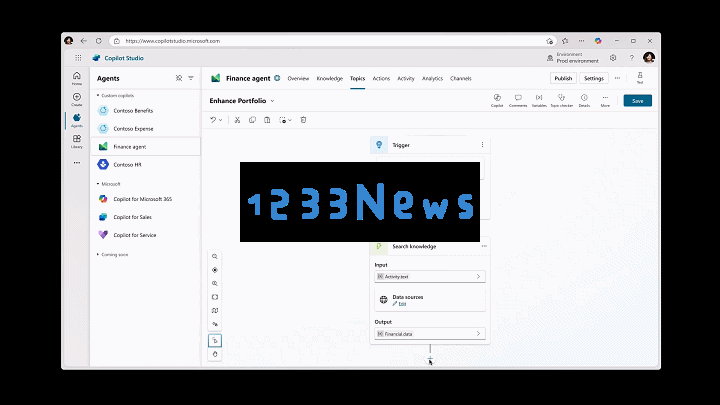
Task: Open the Agents filter icon
Action: (191, 78)
